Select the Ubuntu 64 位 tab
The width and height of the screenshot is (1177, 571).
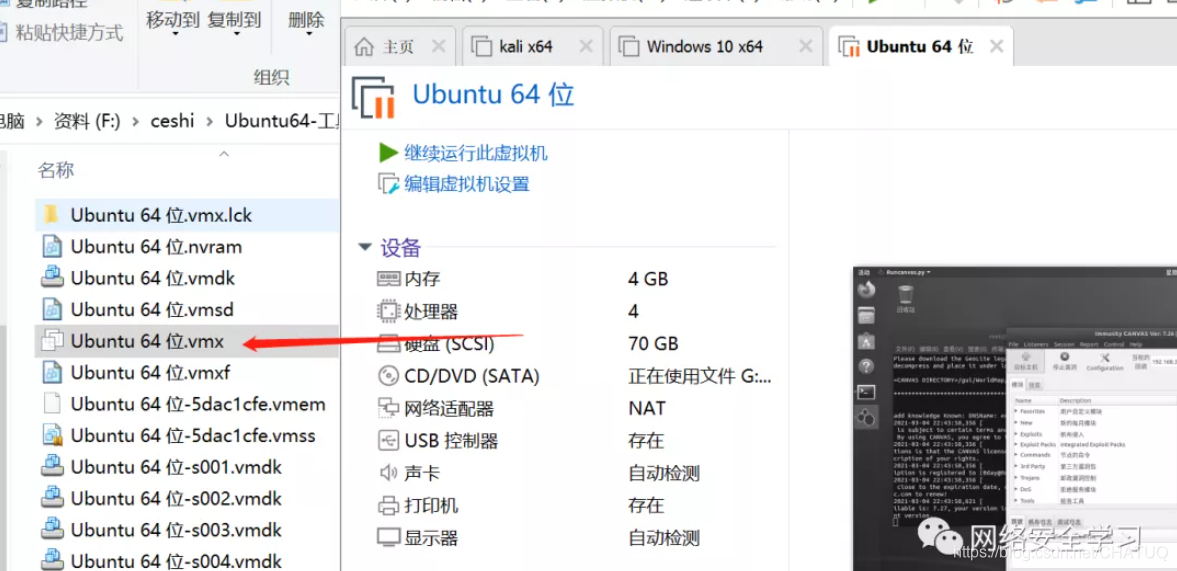coord(920,47)
